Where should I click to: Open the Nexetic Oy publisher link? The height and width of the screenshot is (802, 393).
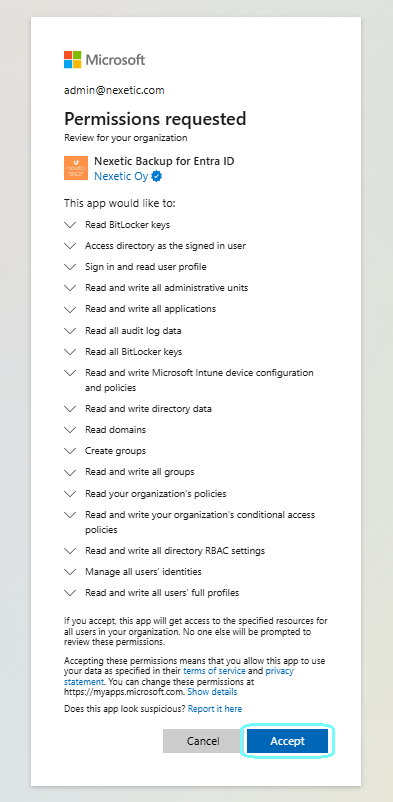tap(121, 176)
